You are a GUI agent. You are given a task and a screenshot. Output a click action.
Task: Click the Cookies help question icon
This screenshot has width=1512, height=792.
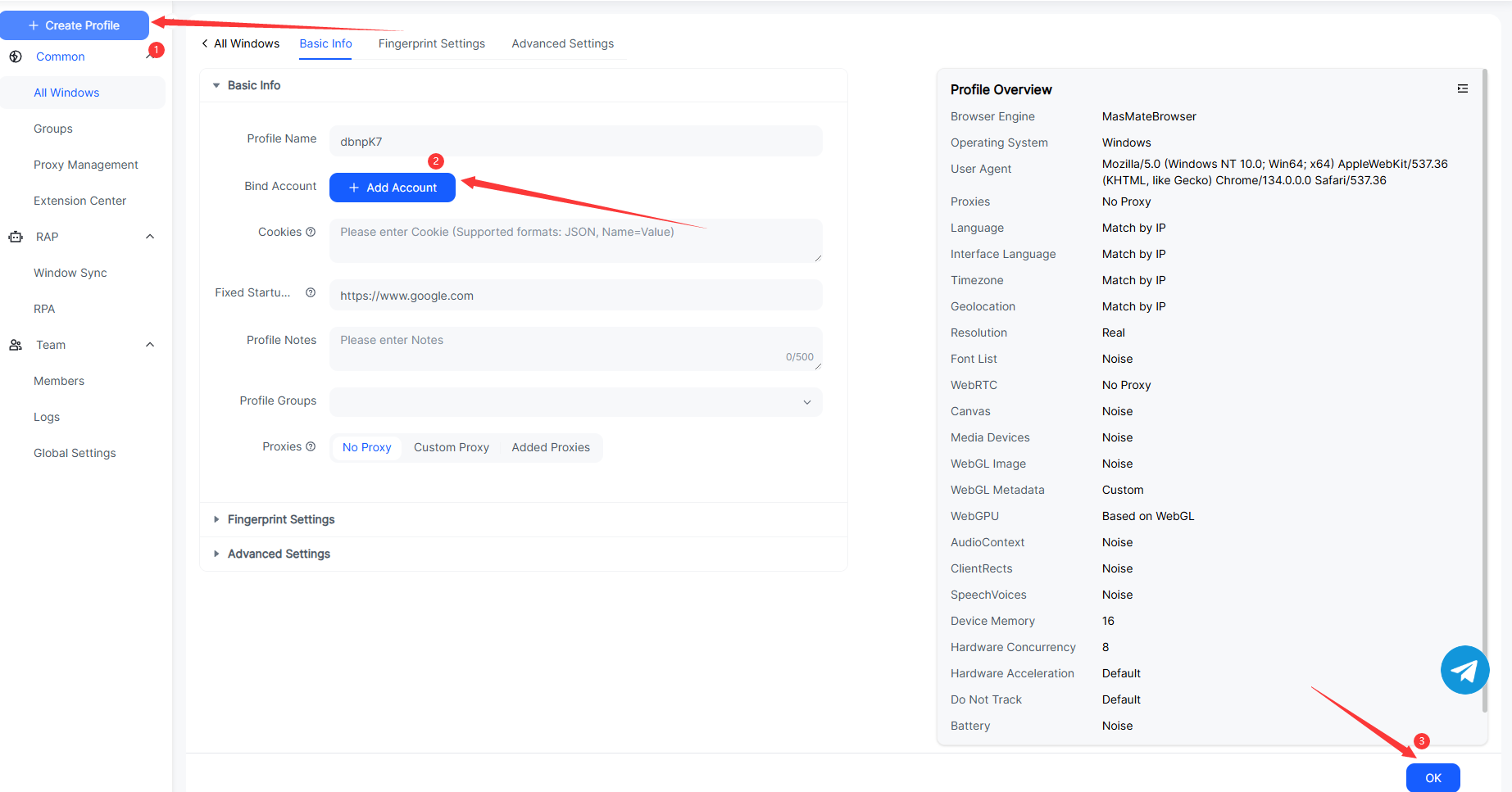click(311, 232)
